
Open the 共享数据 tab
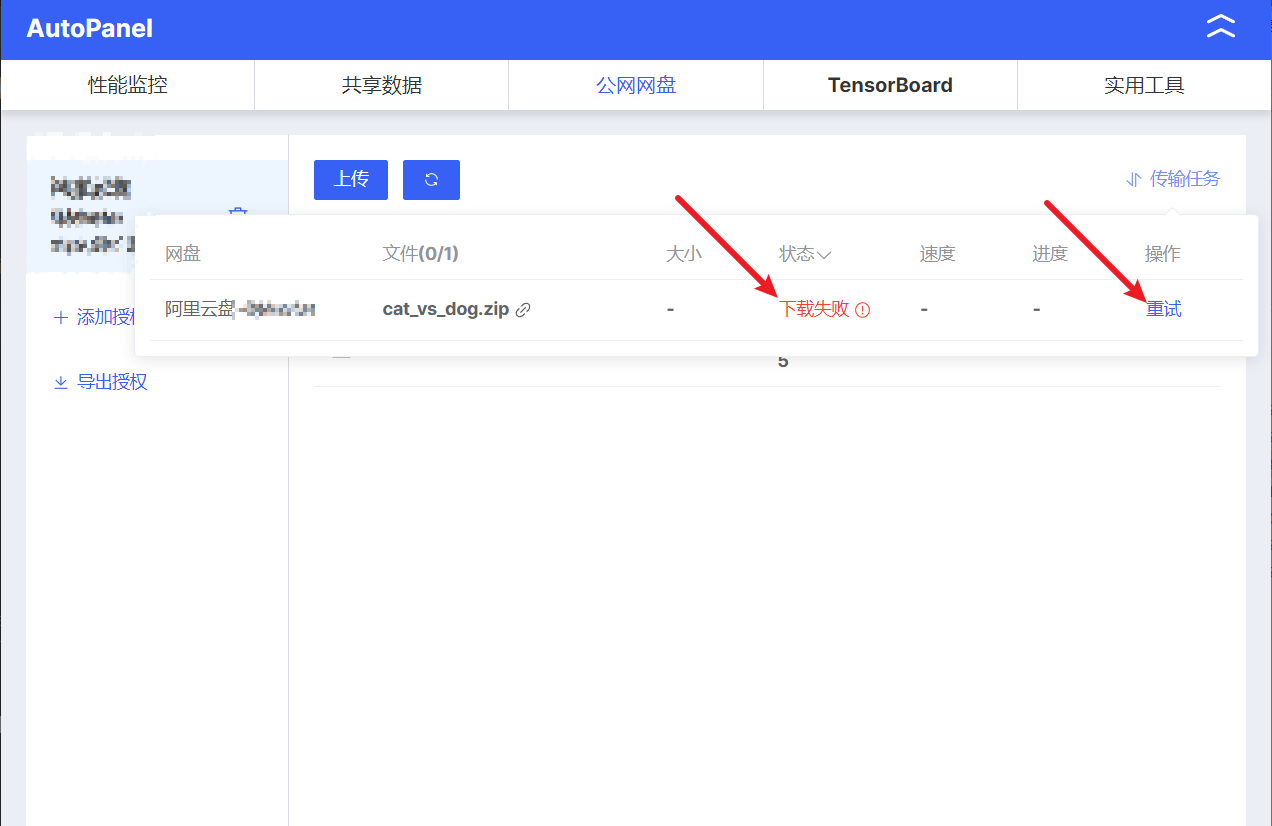coord(381,85)
